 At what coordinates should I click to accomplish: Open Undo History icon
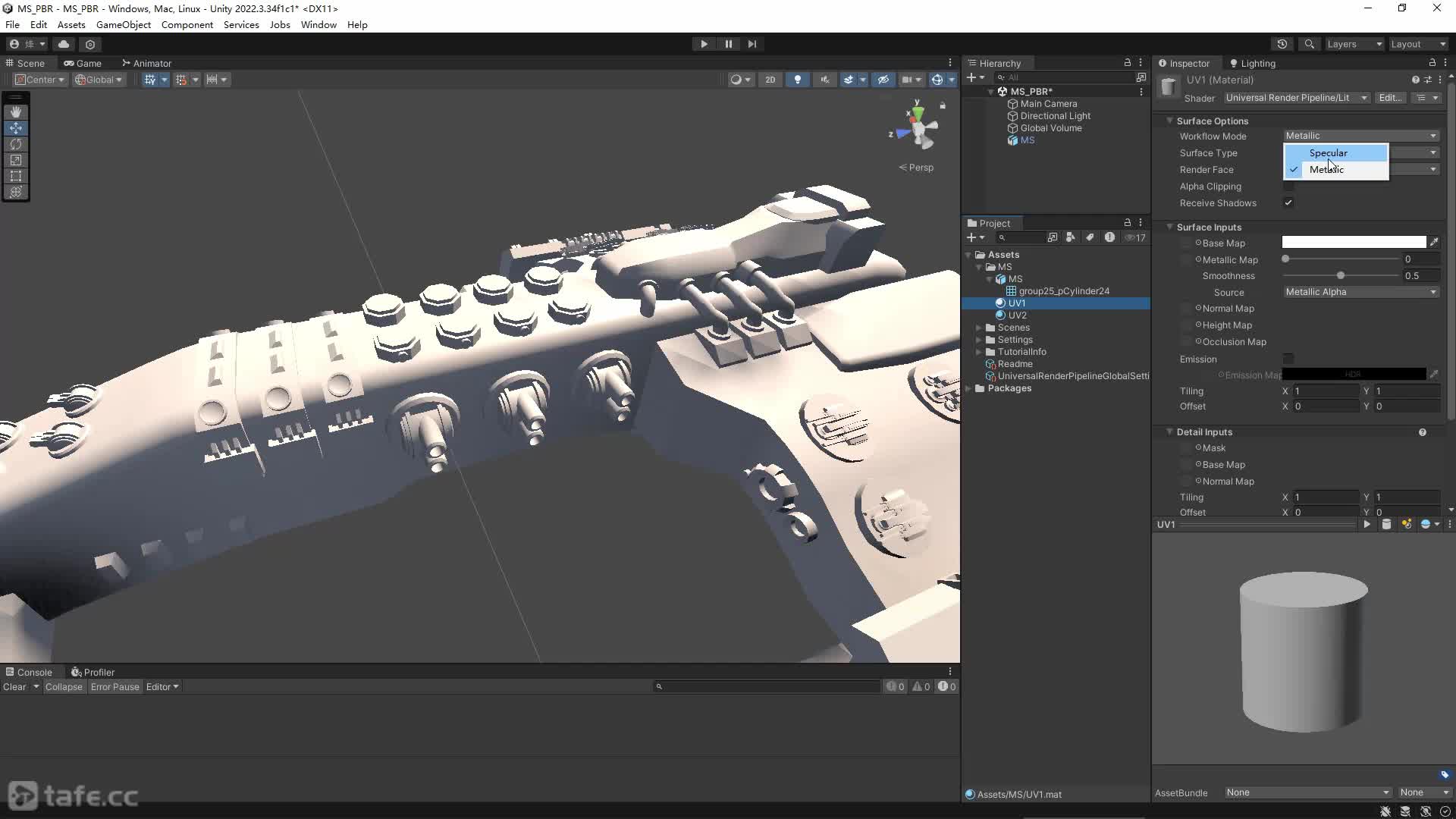(x=1282, y=44)
